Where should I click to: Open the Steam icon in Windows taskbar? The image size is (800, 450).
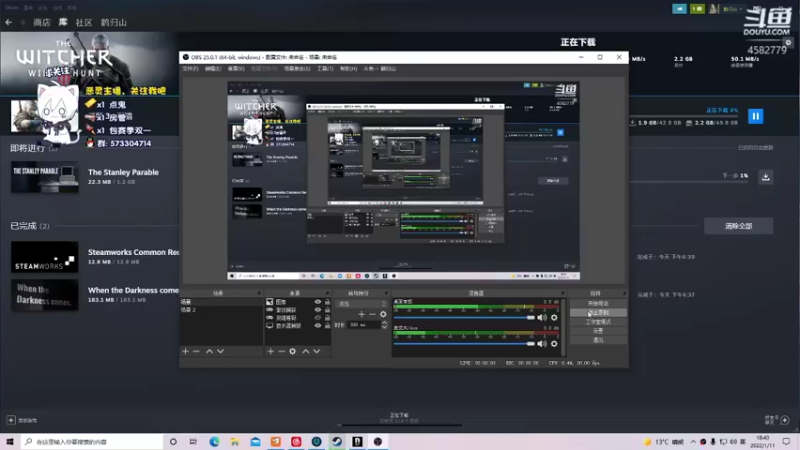337,441
